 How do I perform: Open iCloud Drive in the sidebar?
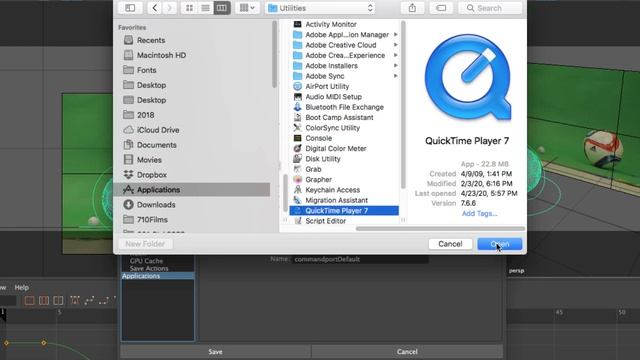point(158,130)
